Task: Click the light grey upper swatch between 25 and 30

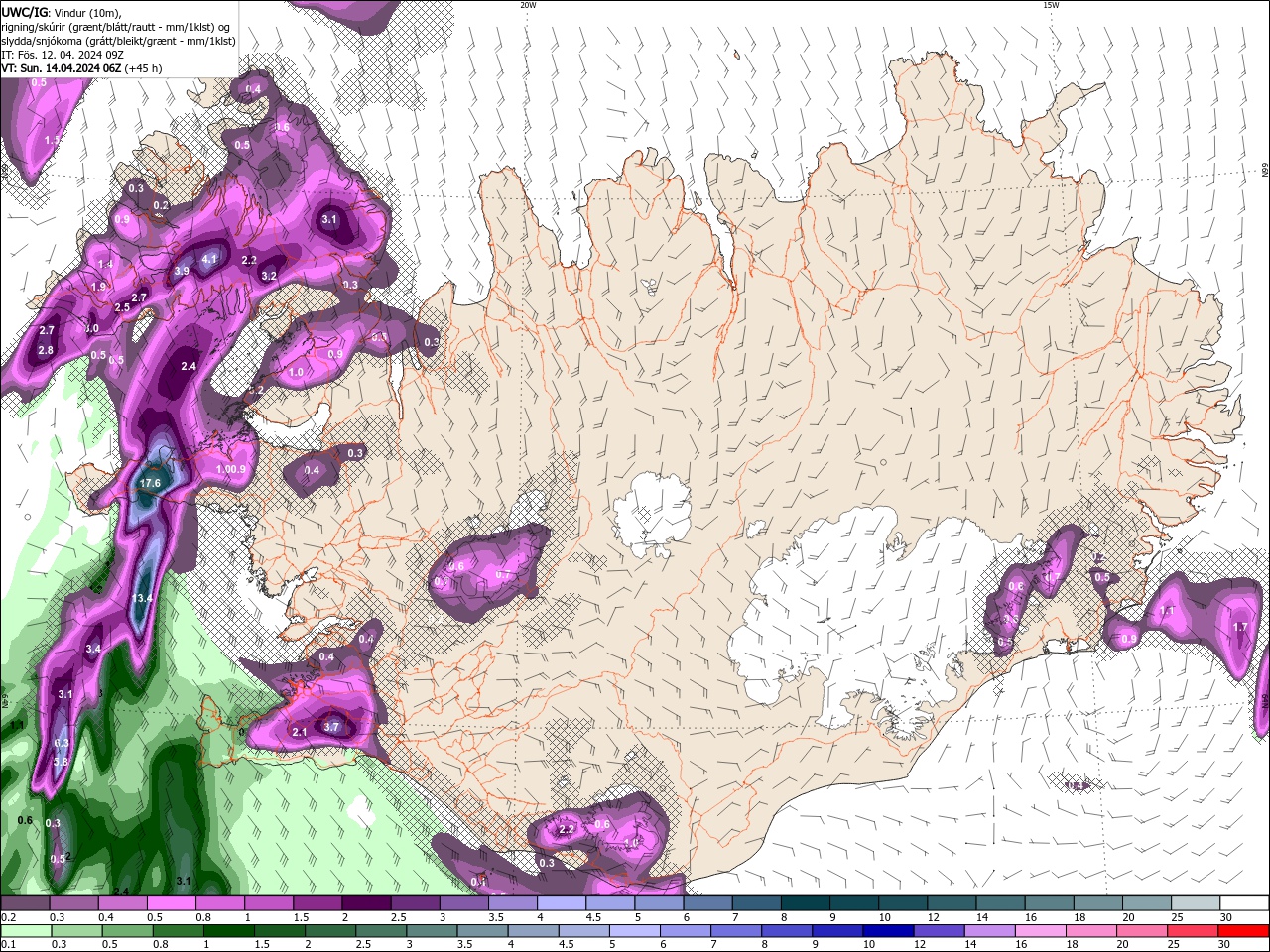Action: pos(1196,903)
